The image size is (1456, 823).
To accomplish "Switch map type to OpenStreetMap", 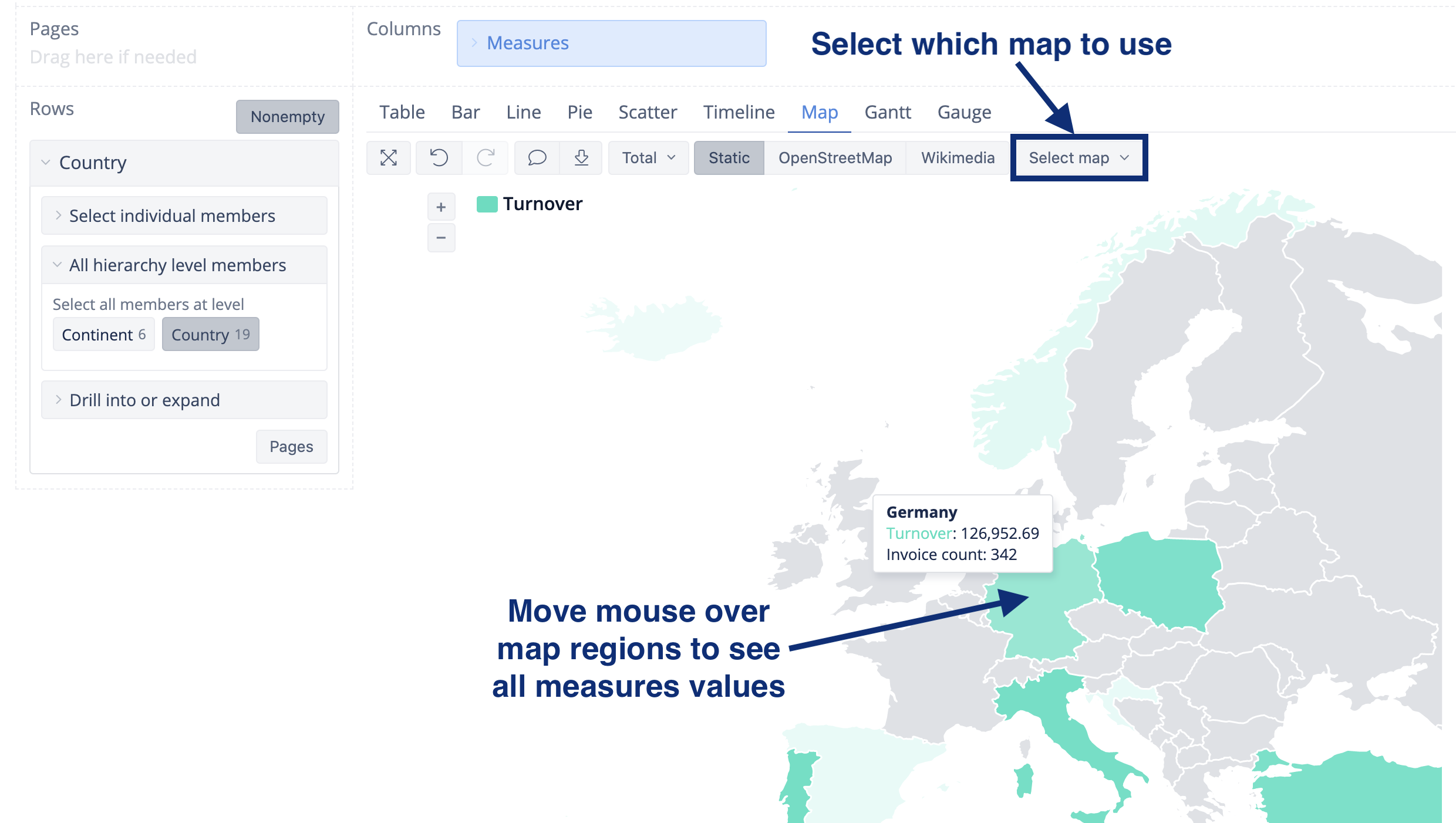I will pos(835,157).
